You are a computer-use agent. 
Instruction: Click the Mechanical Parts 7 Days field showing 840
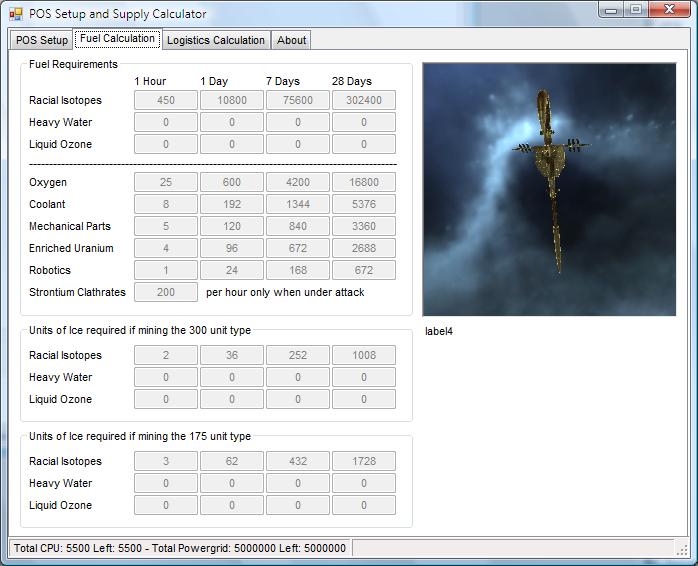coord(298,226)
